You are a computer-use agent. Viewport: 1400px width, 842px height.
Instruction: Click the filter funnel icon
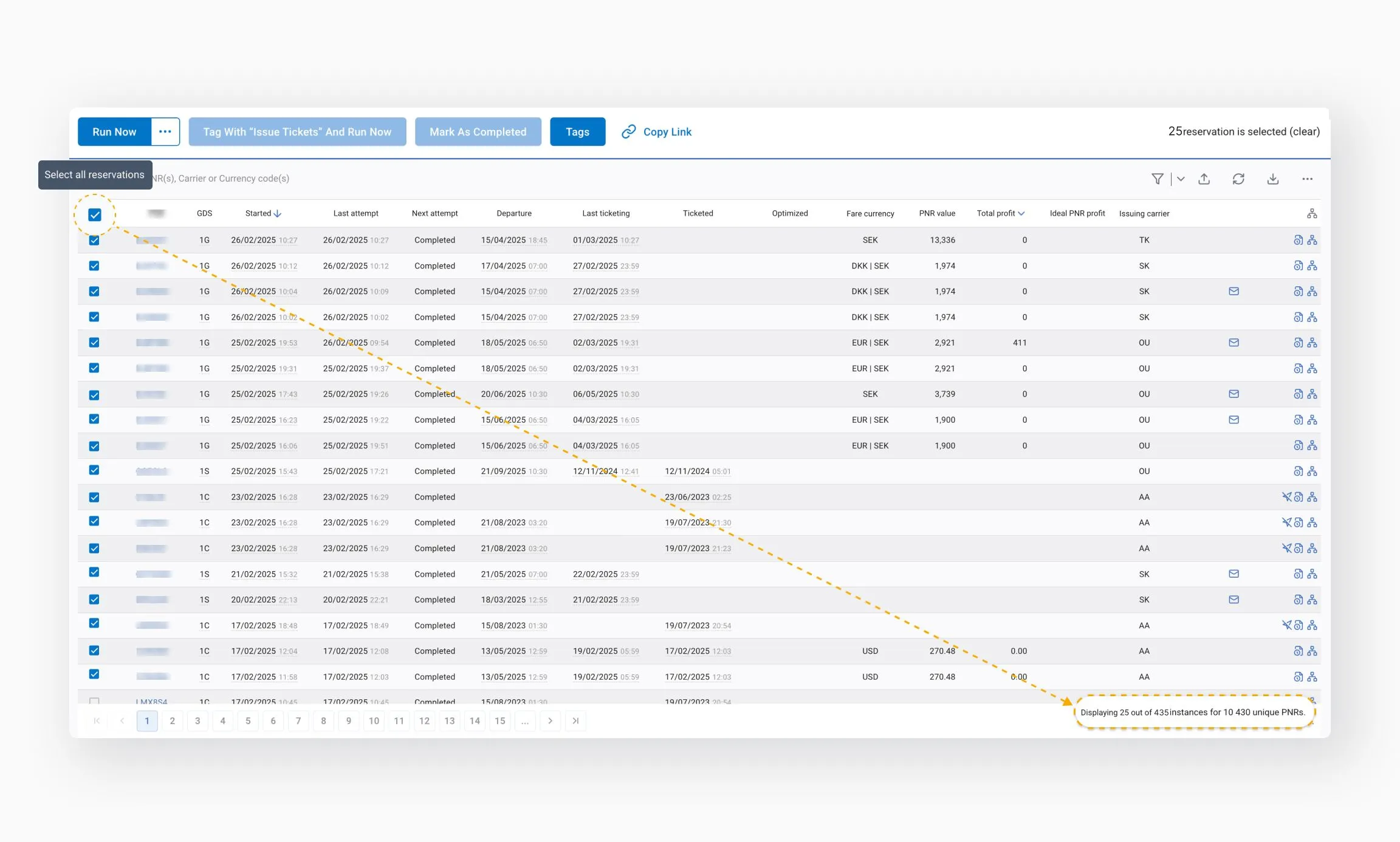1157,179
